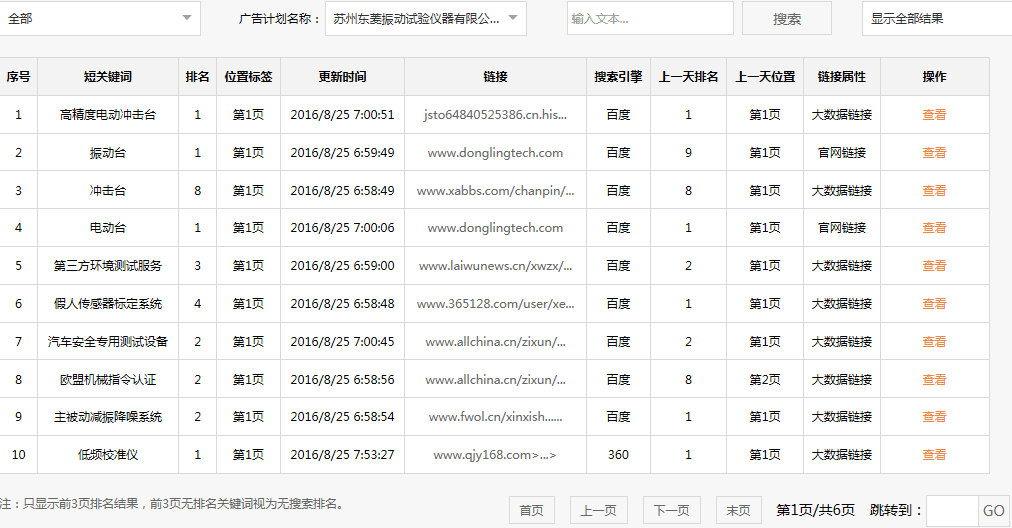Click the 上一天位置 column header

click(x=765, y=77)
